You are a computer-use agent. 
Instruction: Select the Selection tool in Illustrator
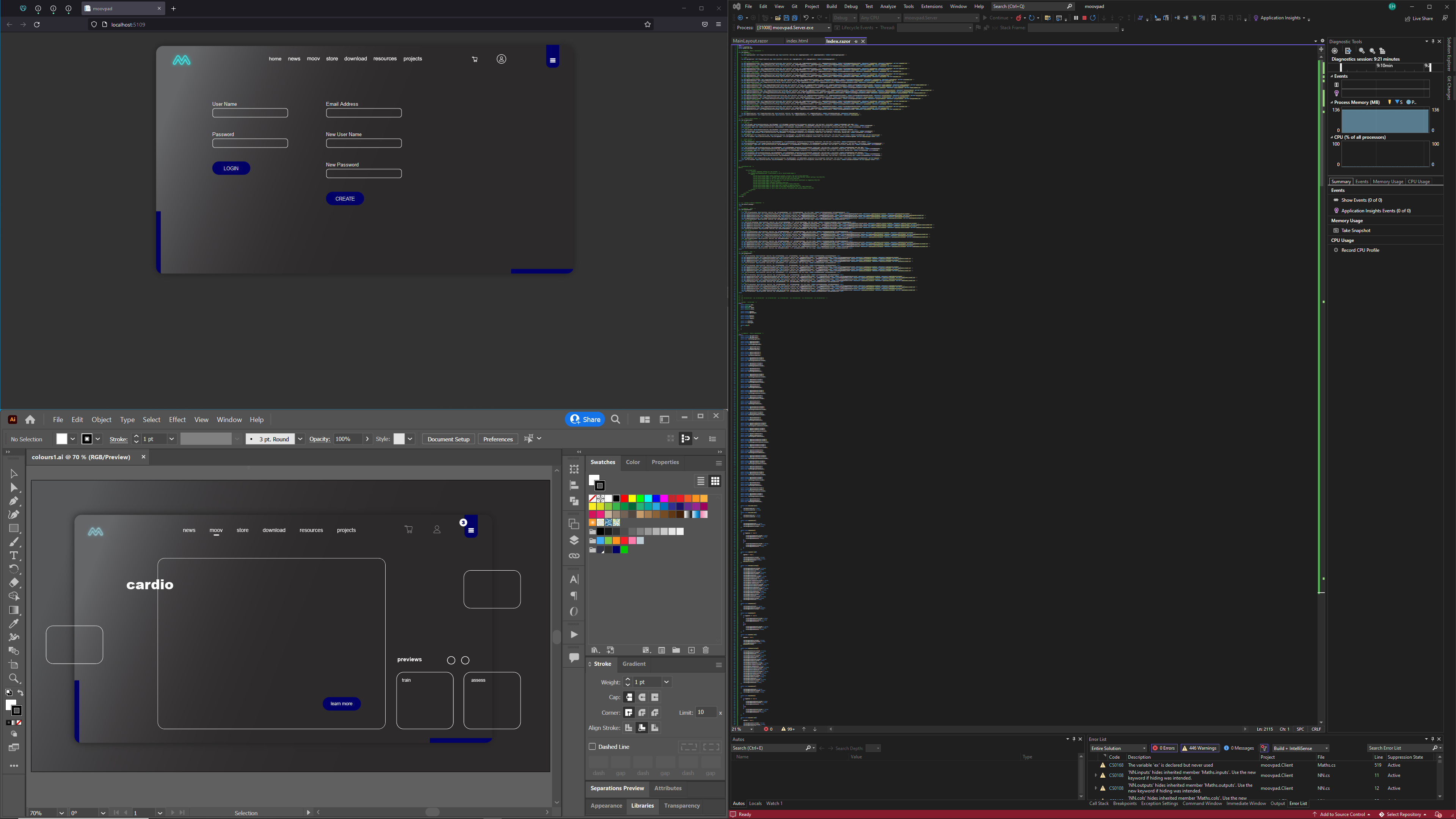click(14, 474)
